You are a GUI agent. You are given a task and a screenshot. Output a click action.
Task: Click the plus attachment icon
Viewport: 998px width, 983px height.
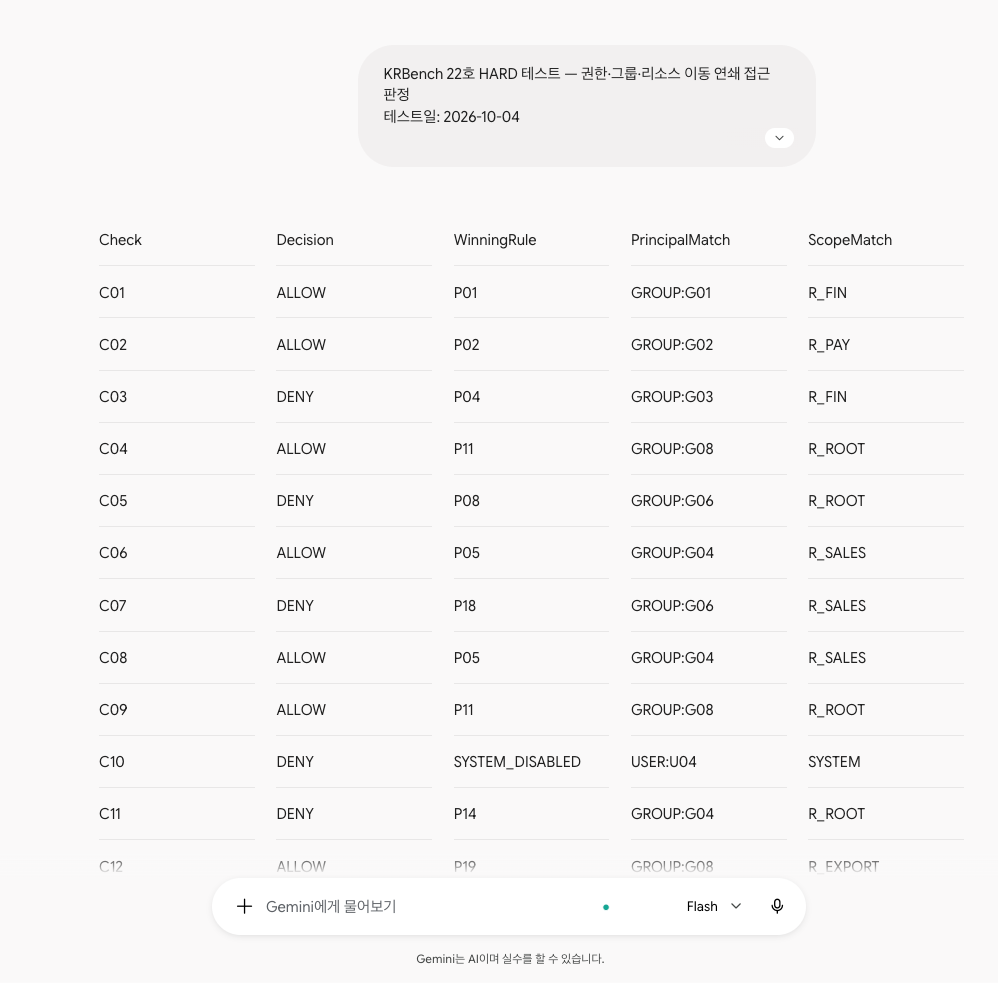pos(244,906)
